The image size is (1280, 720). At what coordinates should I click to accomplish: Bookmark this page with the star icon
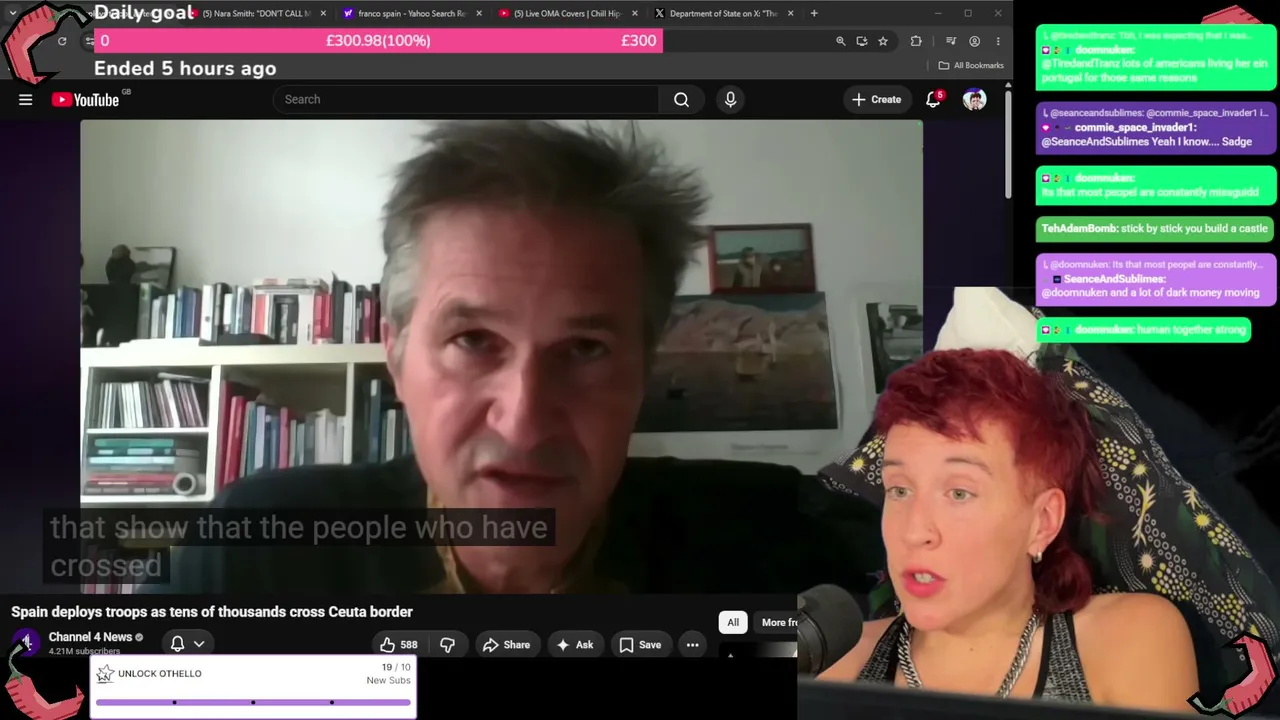[x=883, y=41]
